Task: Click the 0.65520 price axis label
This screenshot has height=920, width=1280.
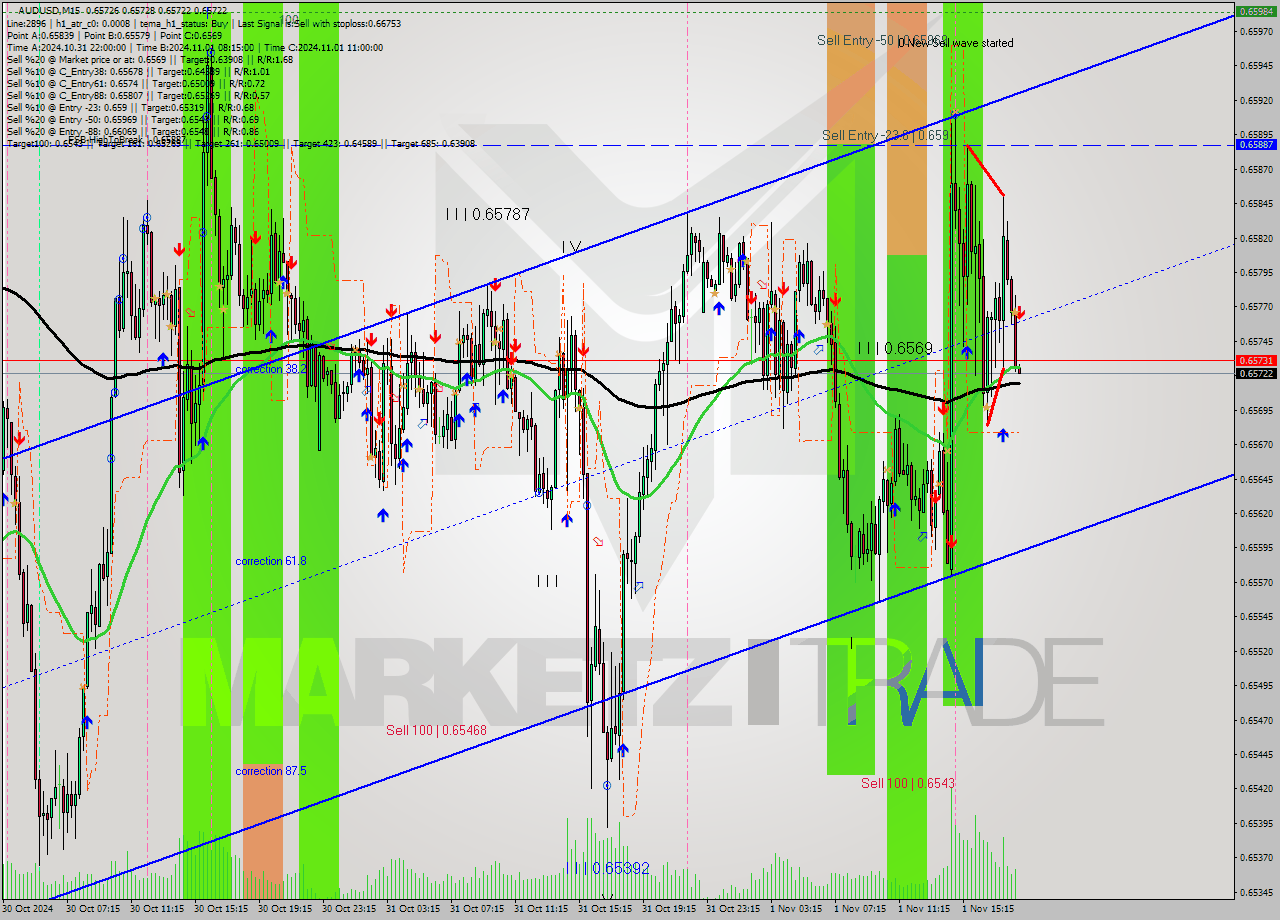Action: point(1256,651)
